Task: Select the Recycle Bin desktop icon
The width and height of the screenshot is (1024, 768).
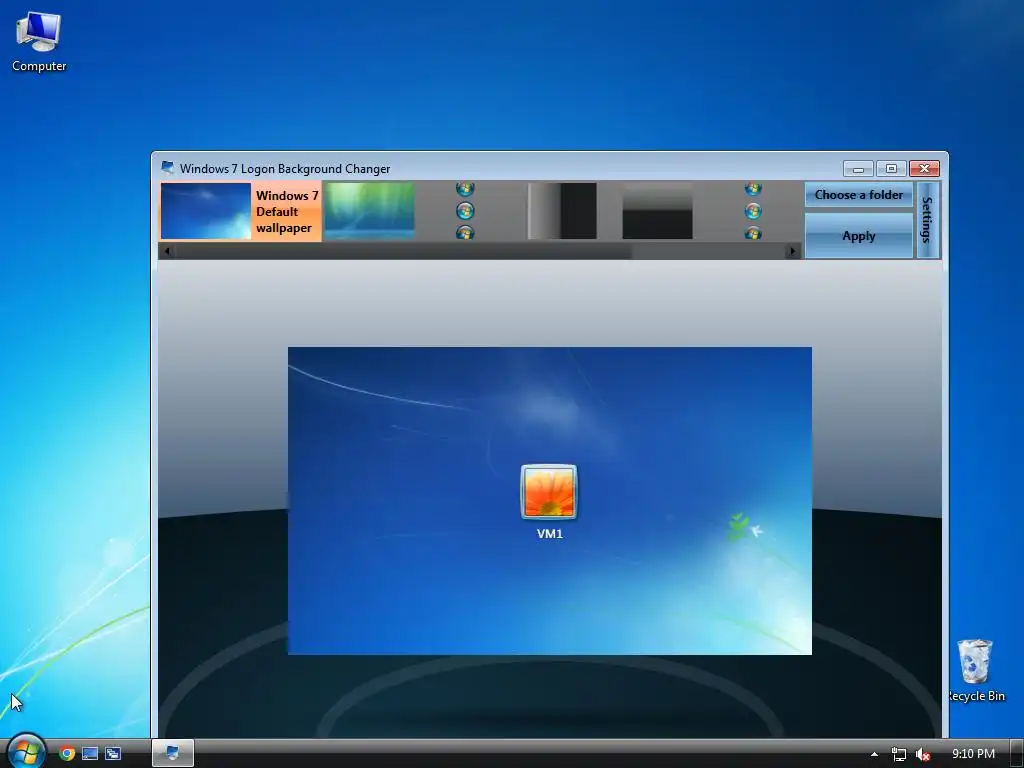Action: pos(976,670)
